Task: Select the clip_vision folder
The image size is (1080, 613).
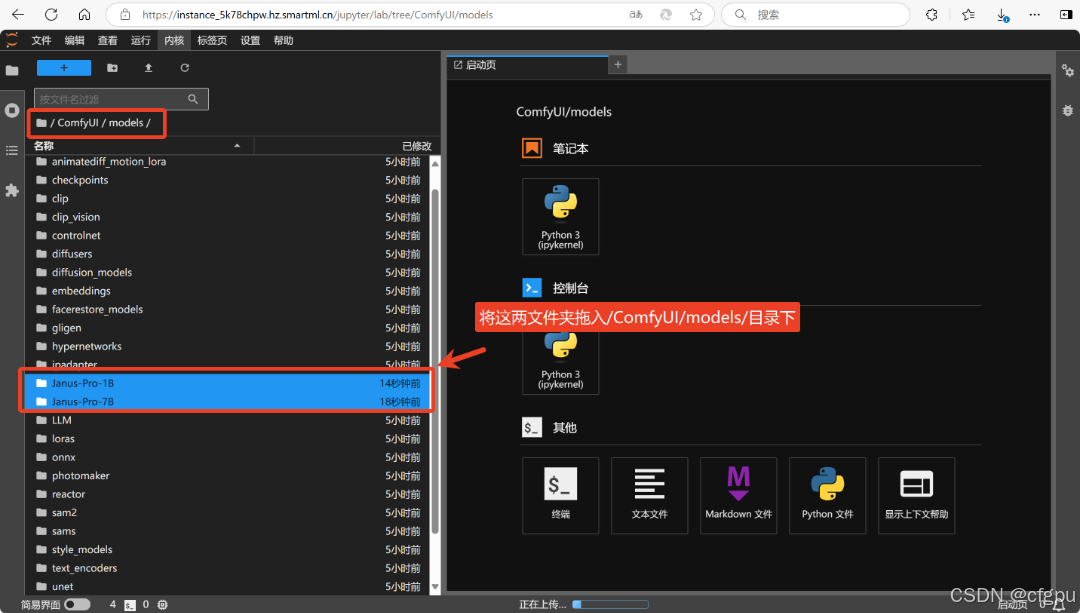Action: coord(227,217)
